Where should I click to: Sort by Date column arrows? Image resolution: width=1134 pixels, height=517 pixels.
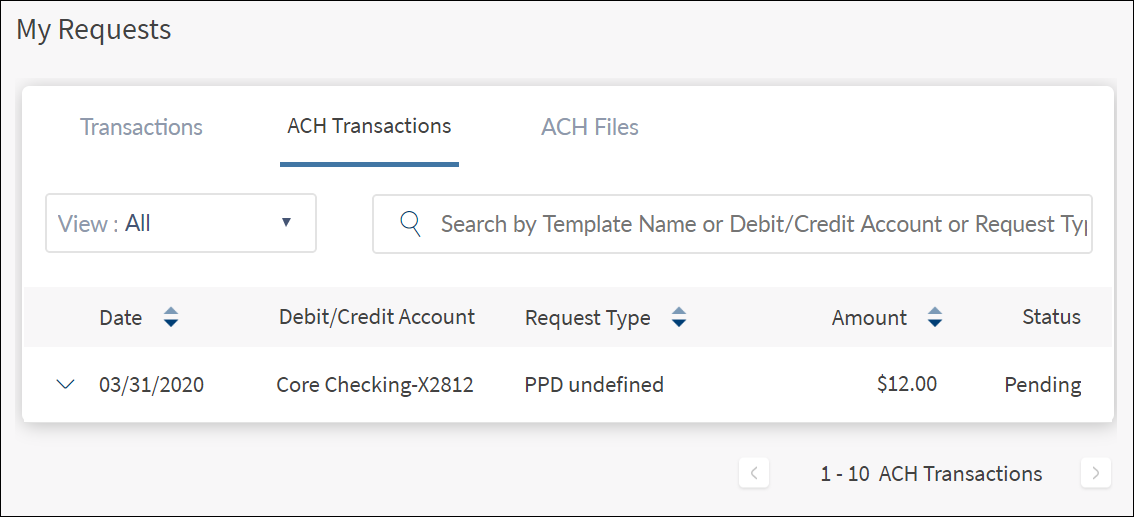(x=171, y=318)
